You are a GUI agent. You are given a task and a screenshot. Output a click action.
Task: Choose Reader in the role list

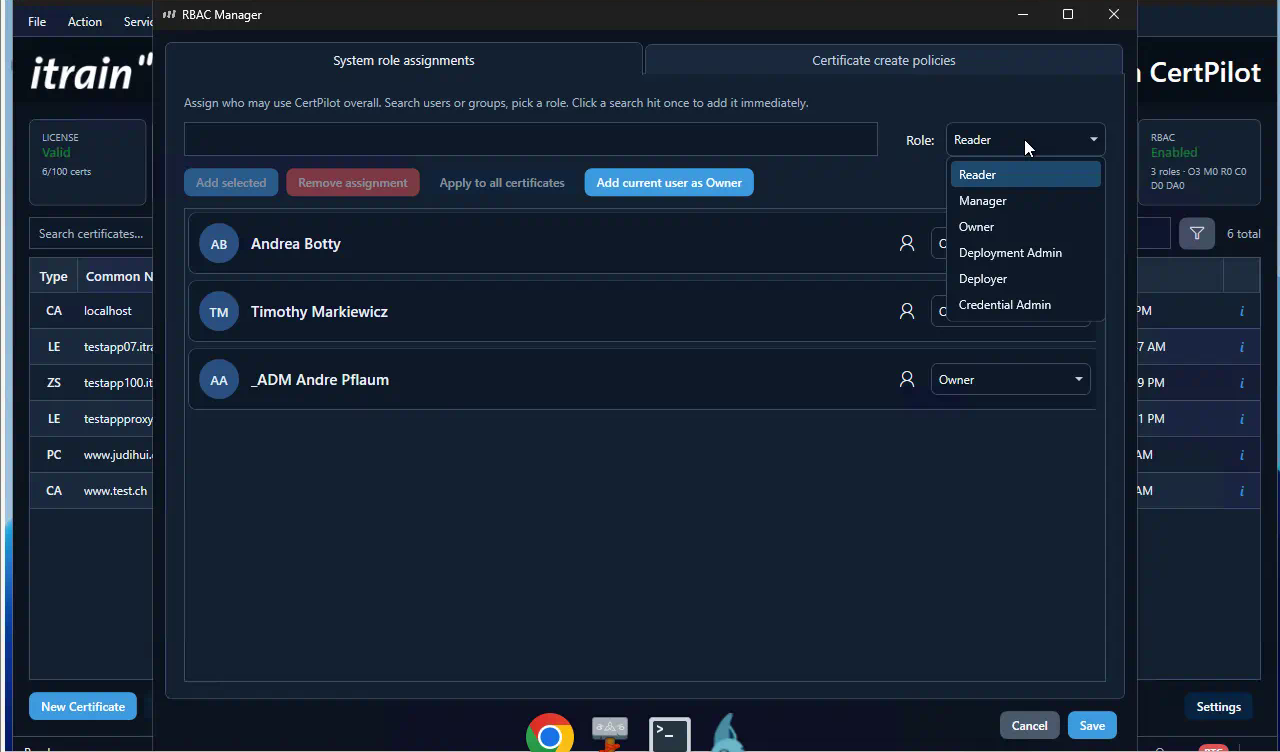point(1025,174)
